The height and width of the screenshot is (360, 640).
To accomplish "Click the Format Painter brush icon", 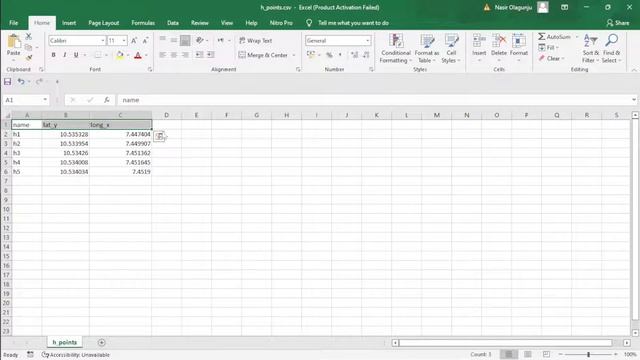I will (29, 58).
